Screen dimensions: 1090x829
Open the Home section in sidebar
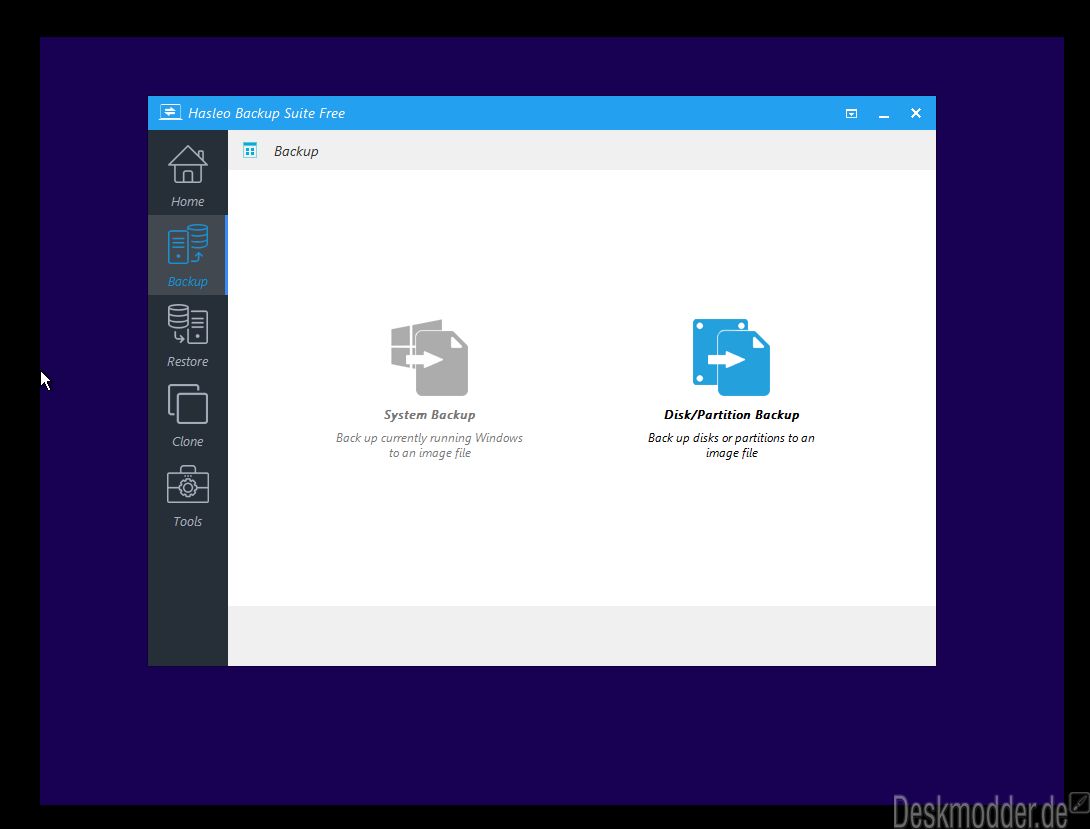(188, 176)
